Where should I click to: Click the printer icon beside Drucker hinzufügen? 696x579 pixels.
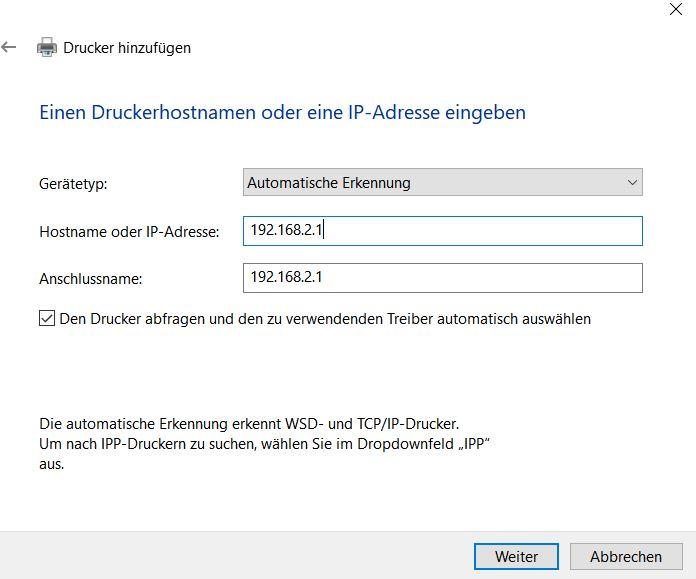(x=47, y=47)
